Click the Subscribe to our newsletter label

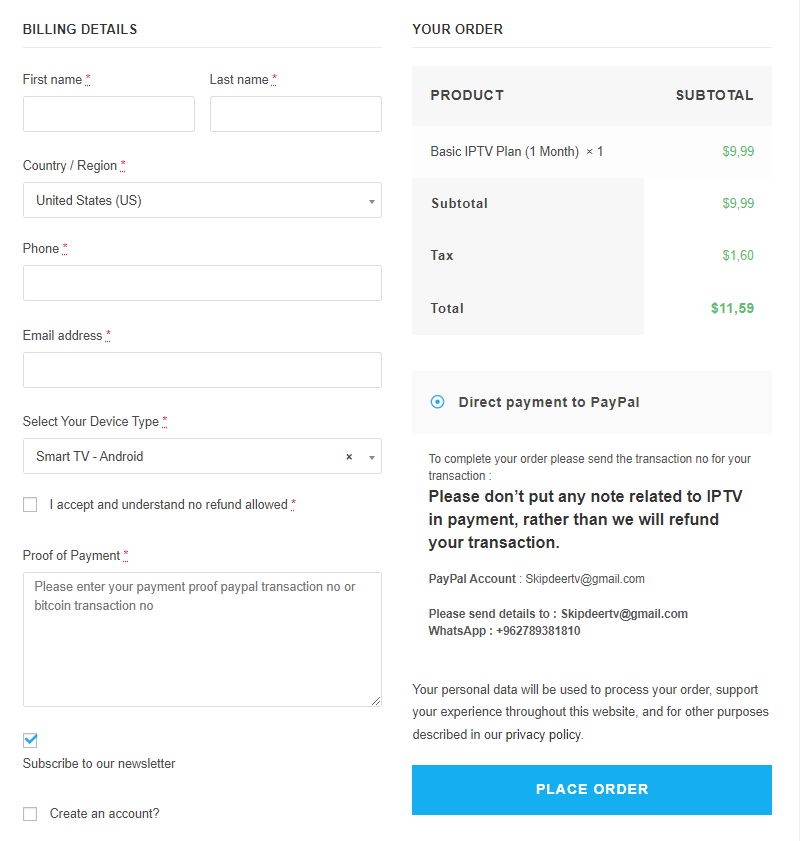coord(99,764)
